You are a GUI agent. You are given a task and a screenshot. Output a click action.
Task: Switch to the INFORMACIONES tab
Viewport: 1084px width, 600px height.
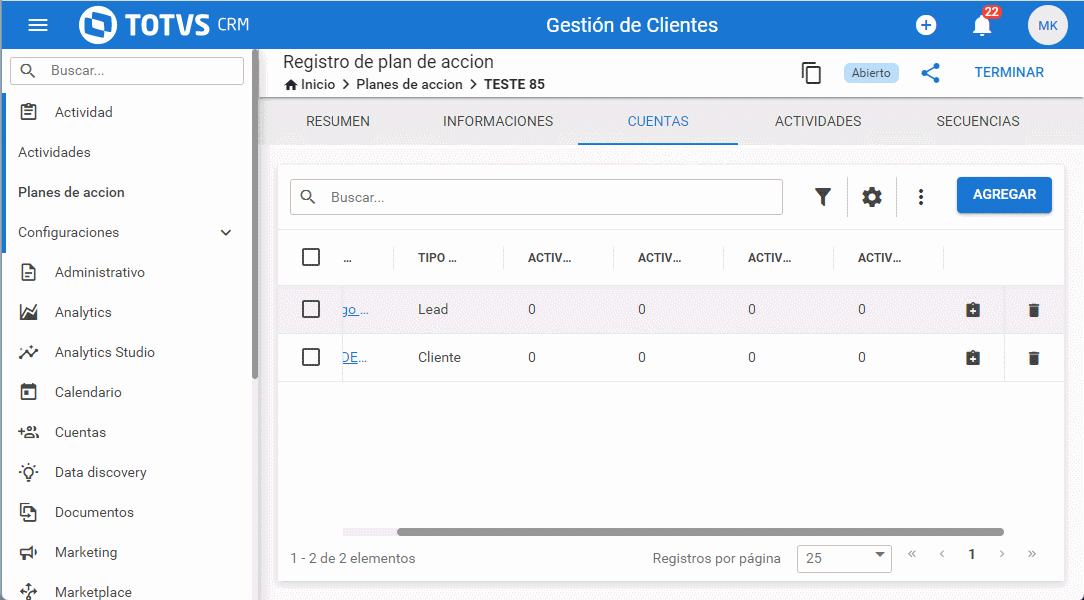(x=498, y=121)
